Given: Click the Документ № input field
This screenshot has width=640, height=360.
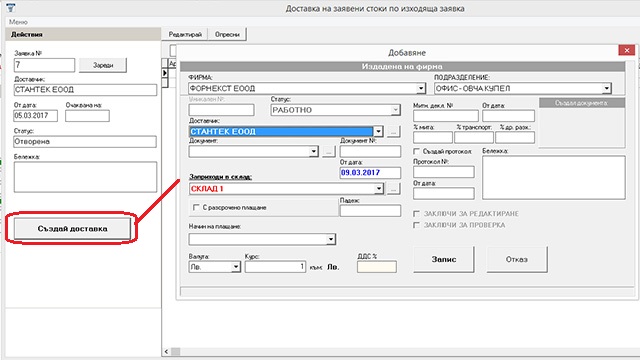Looking at the screenshot, I should click(x=370, y=151).
